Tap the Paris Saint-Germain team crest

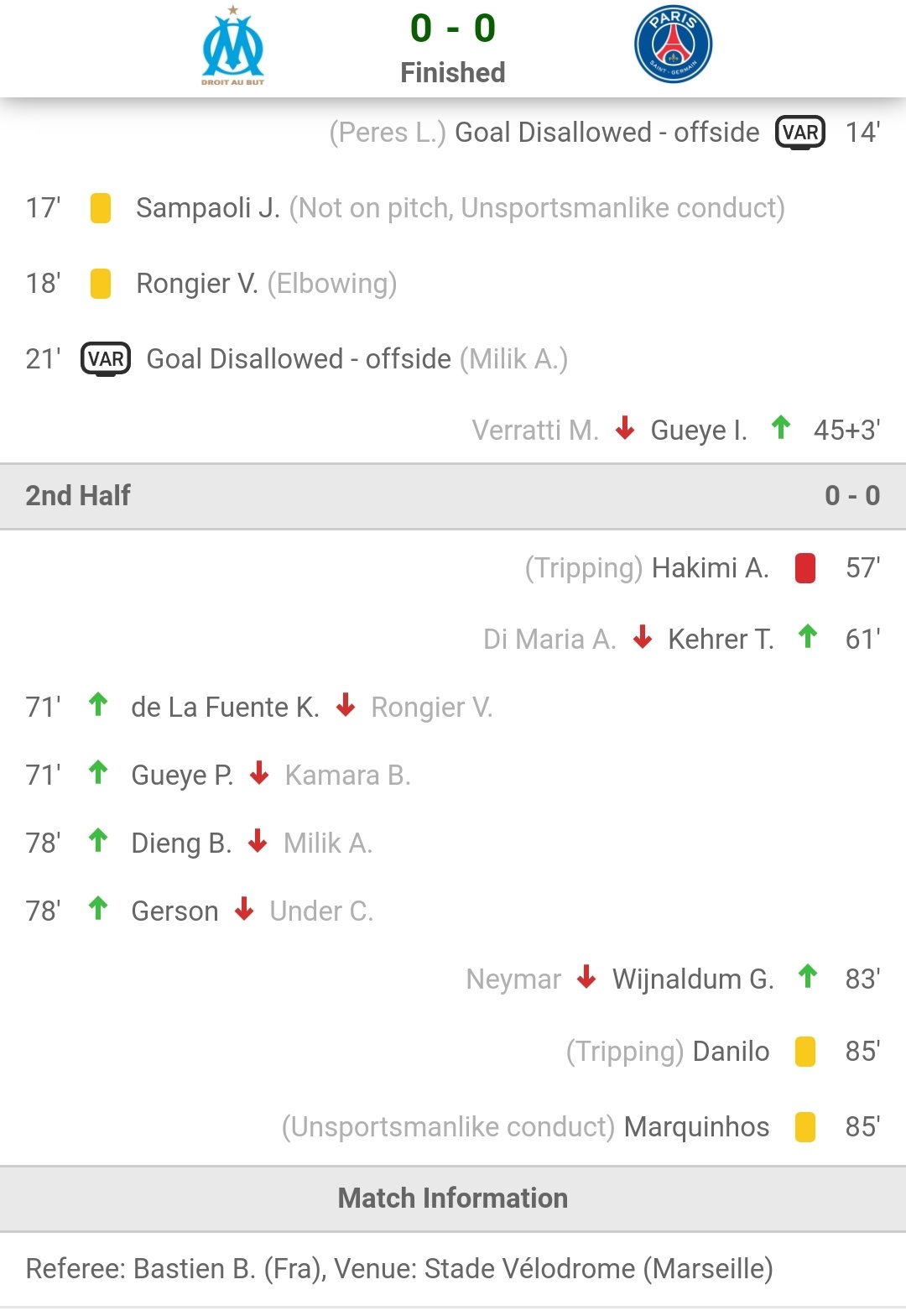tap(673, 44)
